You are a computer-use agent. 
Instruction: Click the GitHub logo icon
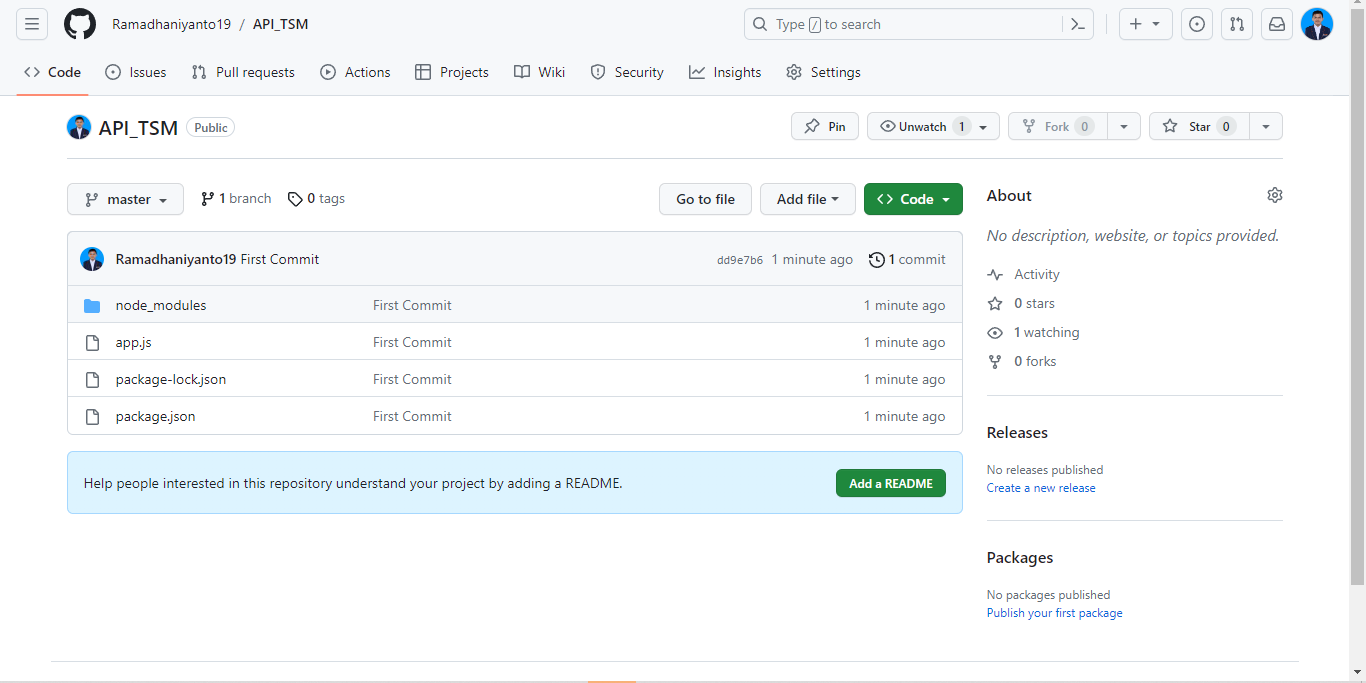point(80,24)
